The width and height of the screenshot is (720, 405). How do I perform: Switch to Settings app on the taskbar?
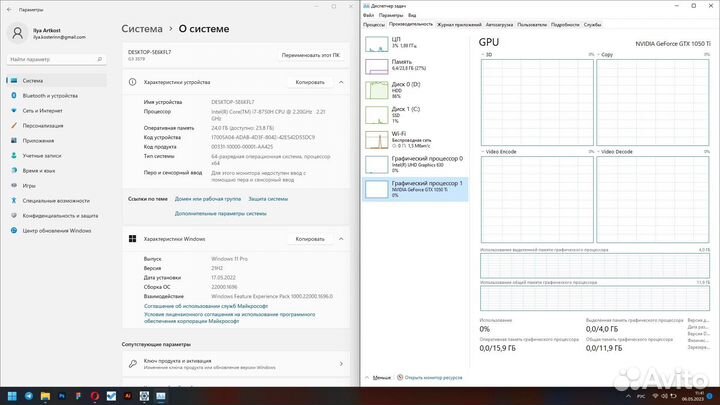(x=144, y=396)
